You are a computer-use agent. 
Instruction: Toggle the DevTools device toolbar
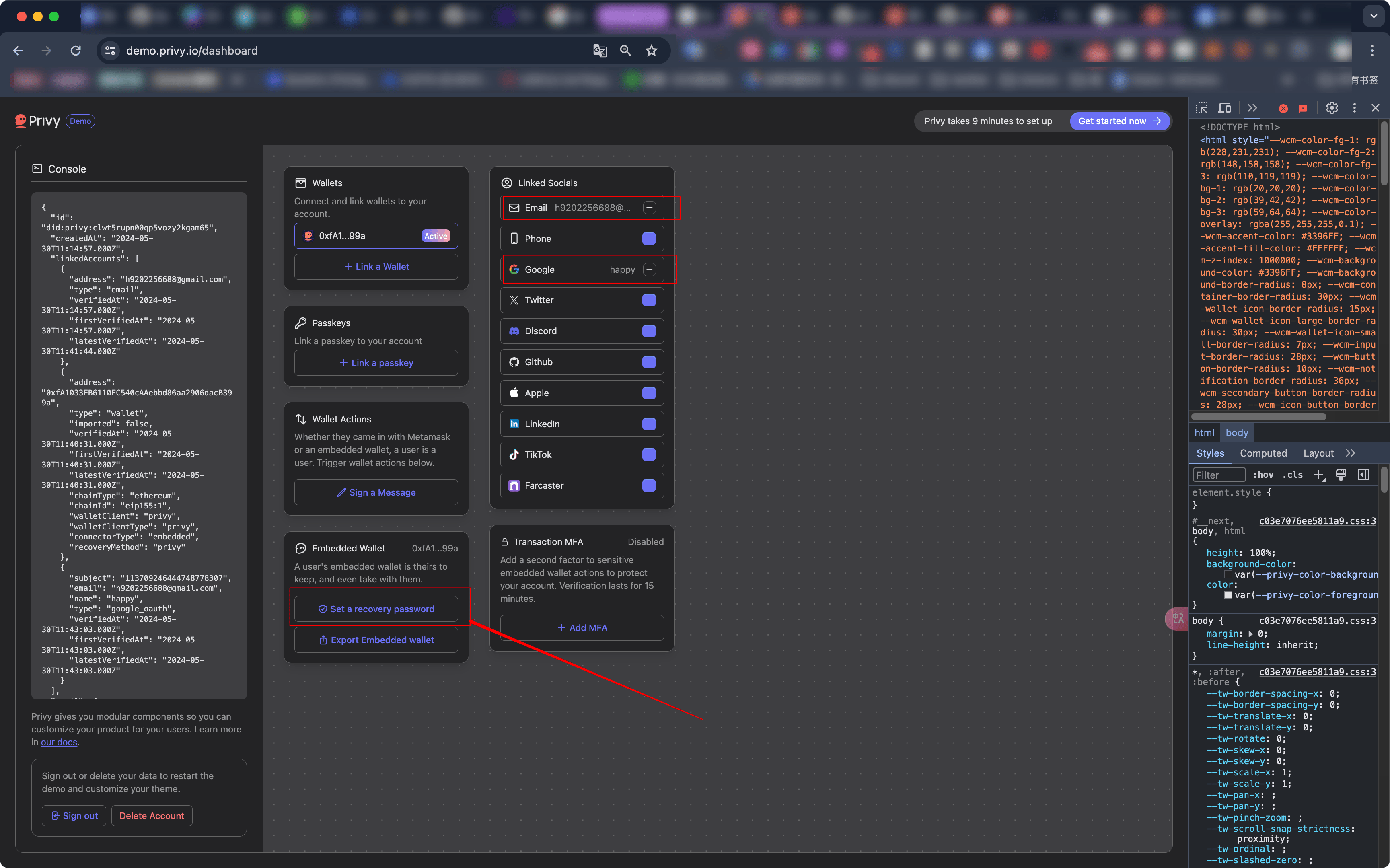pos(1225,108)
